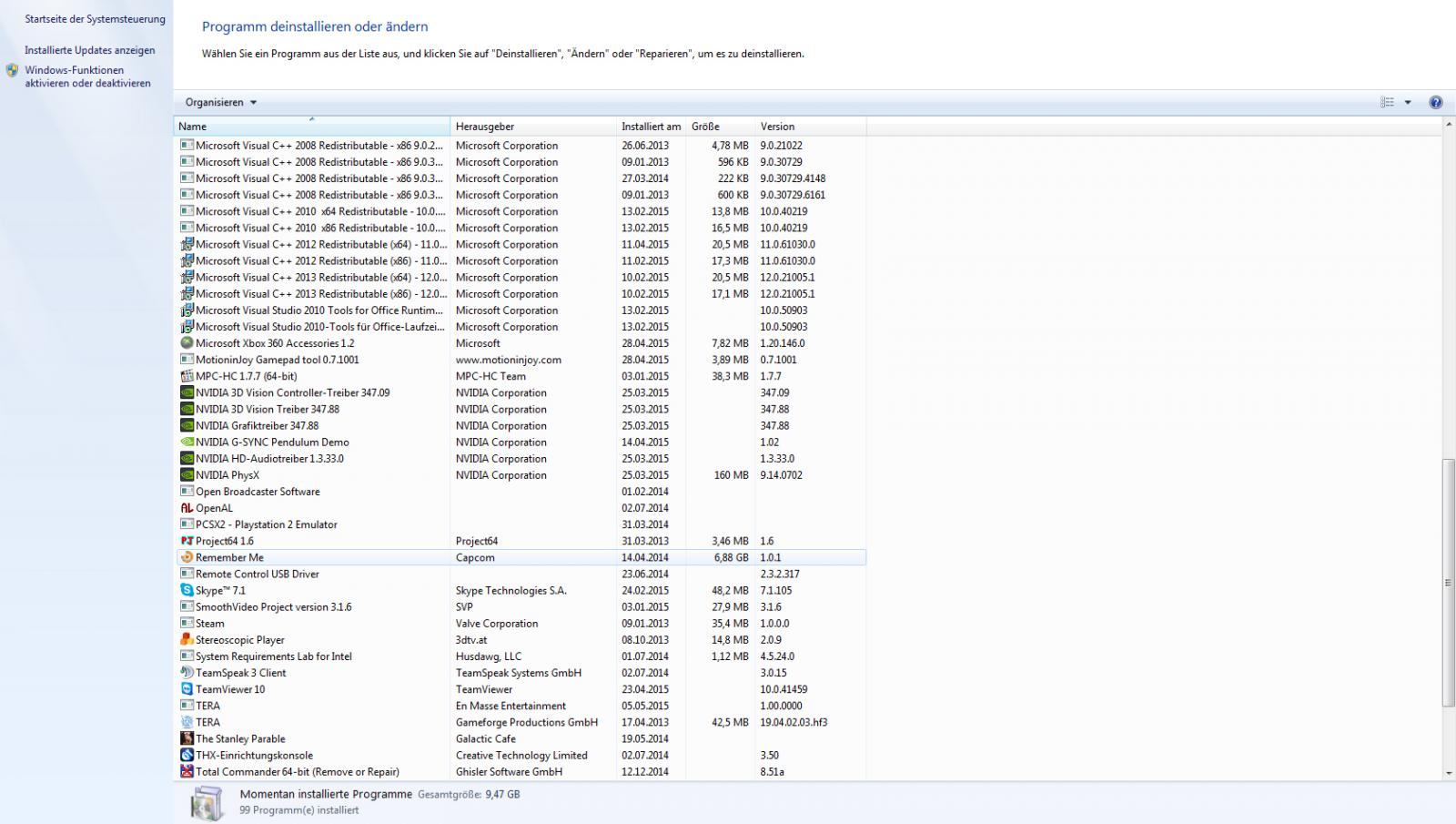Click the TeamSpeak 3 Client icon
Viewport: 1456px width, 824px height.
tap(187, 673)
